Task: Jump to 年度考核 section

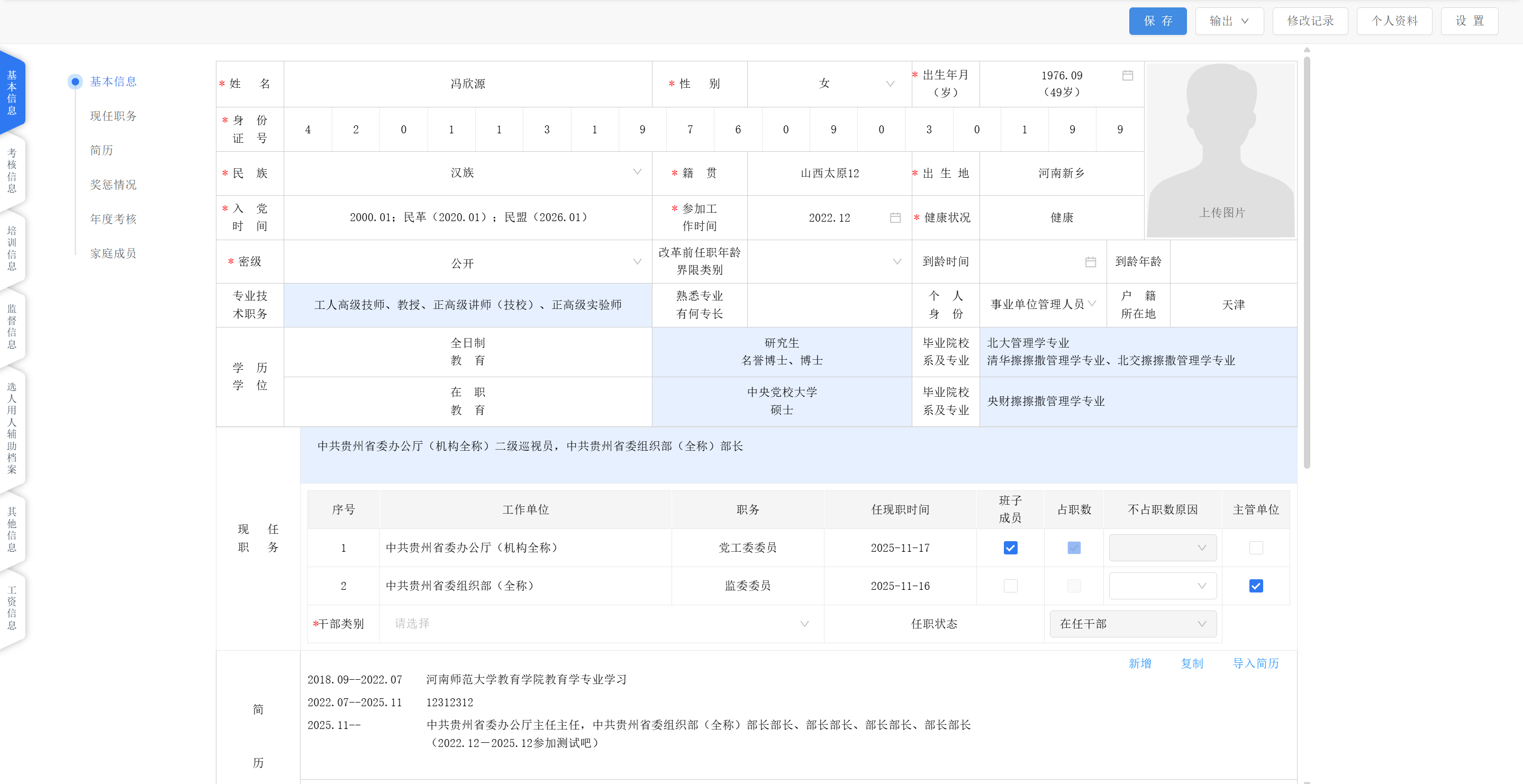Action: click(113, 219)
